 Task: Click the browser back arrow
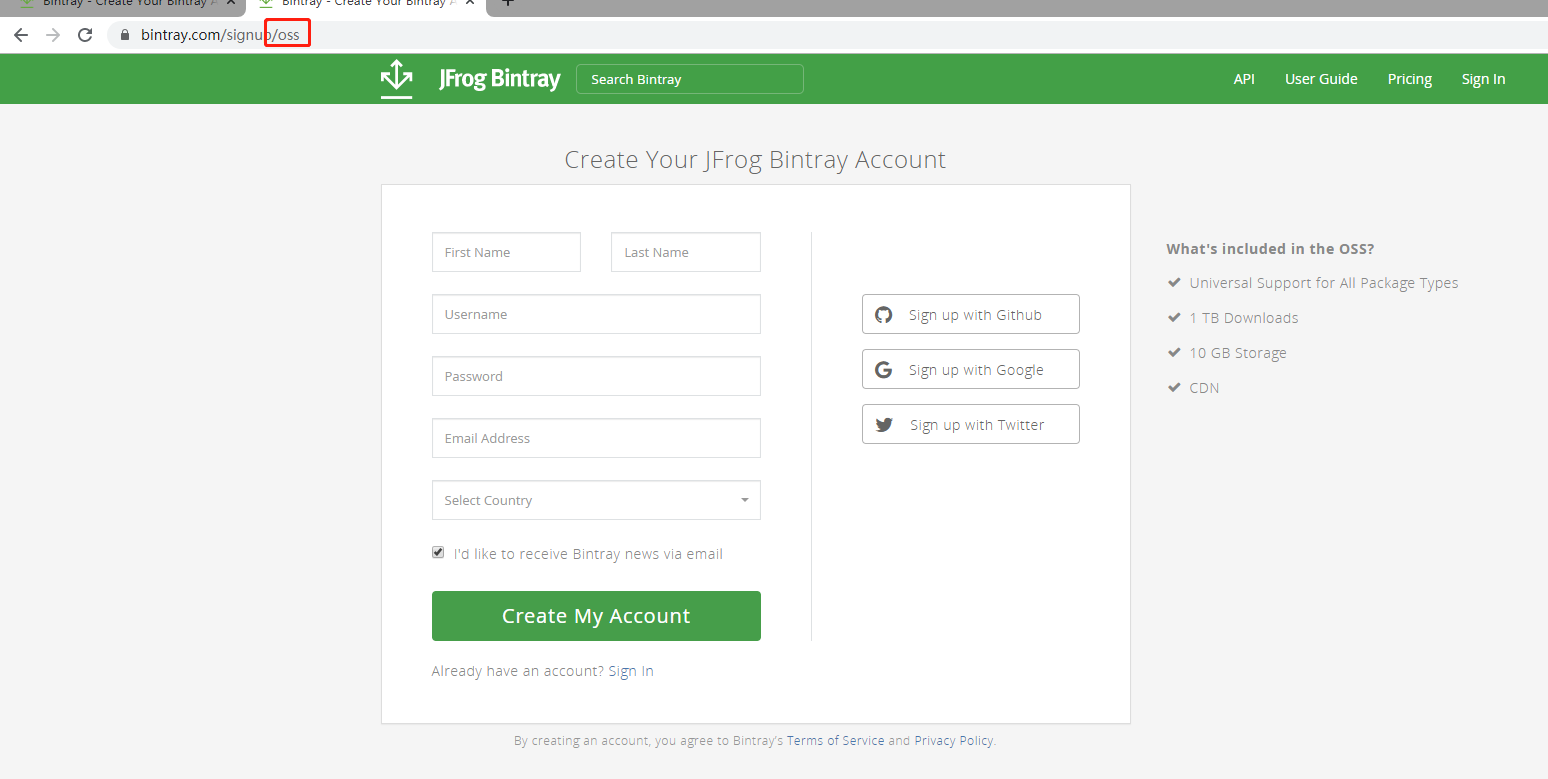(21, 35)
